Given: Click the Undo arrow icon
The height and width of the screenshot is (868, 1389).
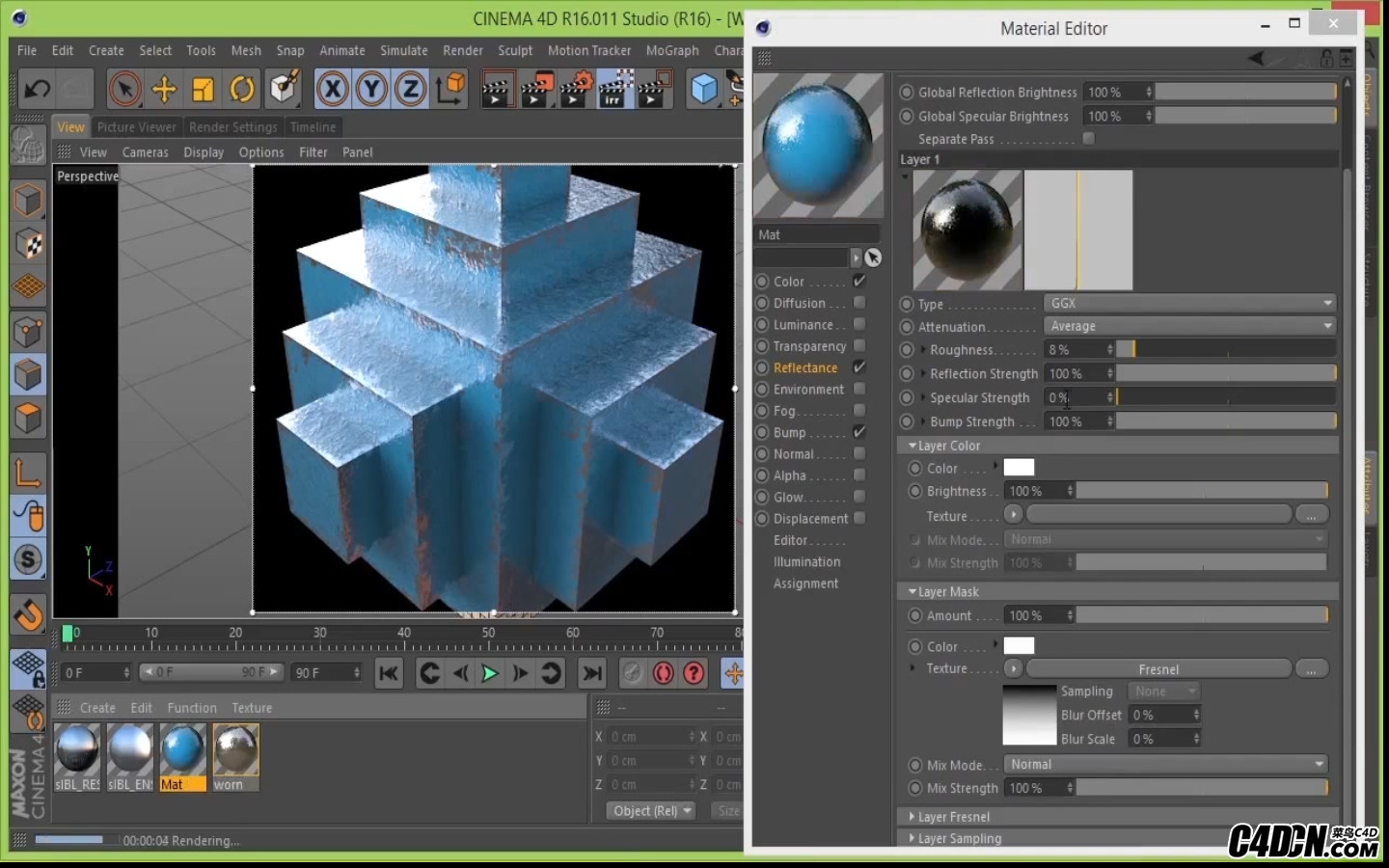Looking at the screenshot, I should click(x=37, y=90).
